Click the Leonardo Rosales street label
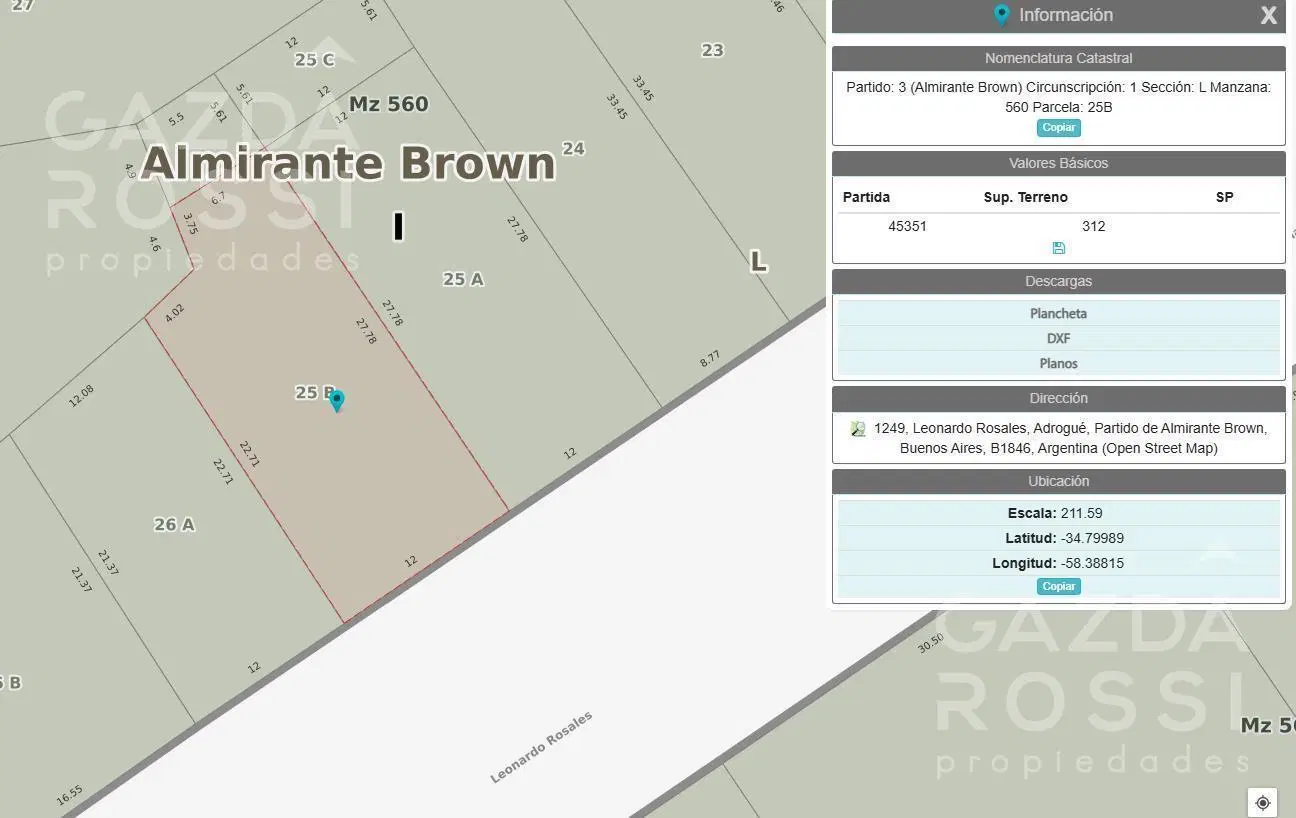 541,747
